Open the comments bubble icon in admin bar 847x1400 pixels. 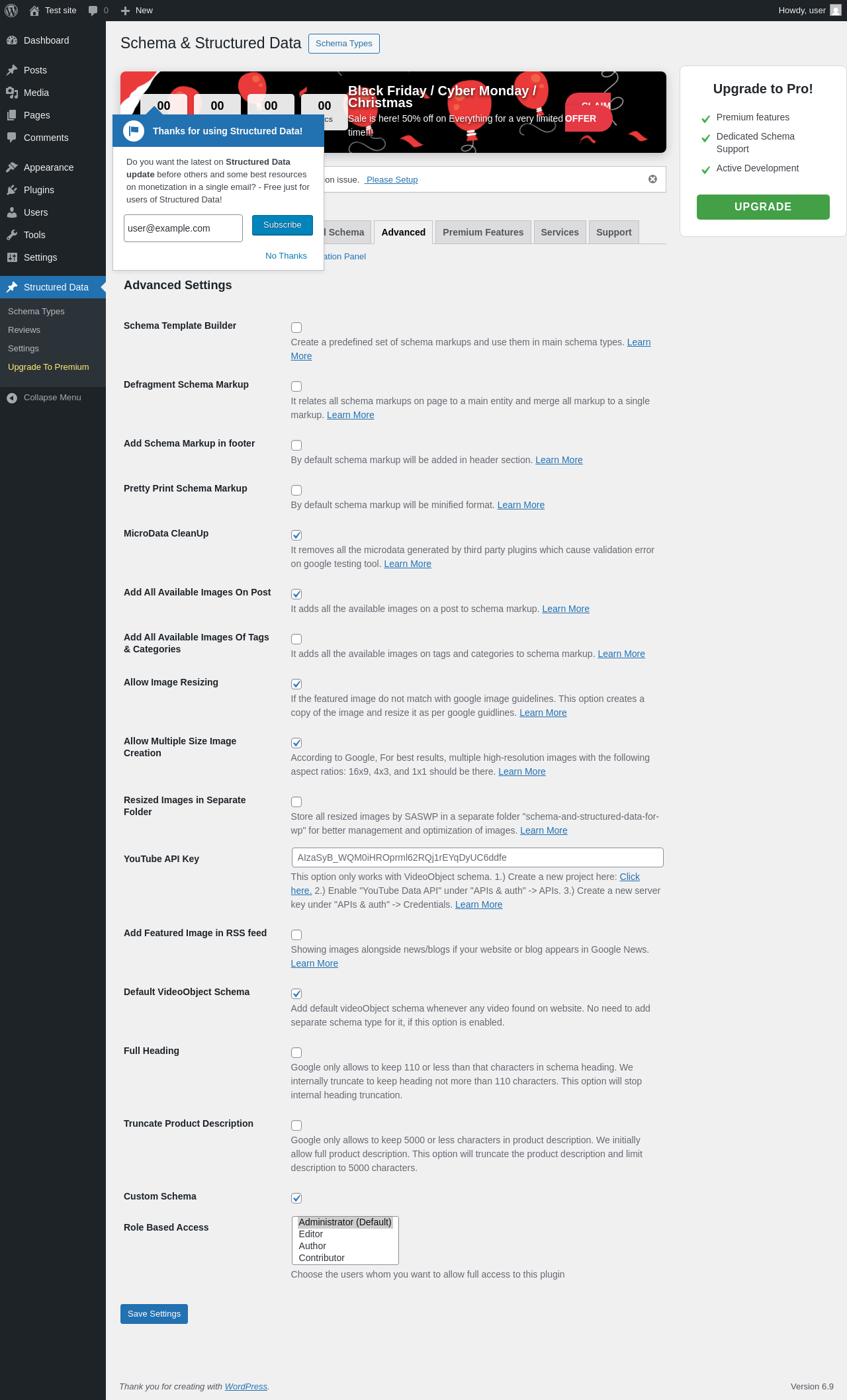tap(93, 11)
